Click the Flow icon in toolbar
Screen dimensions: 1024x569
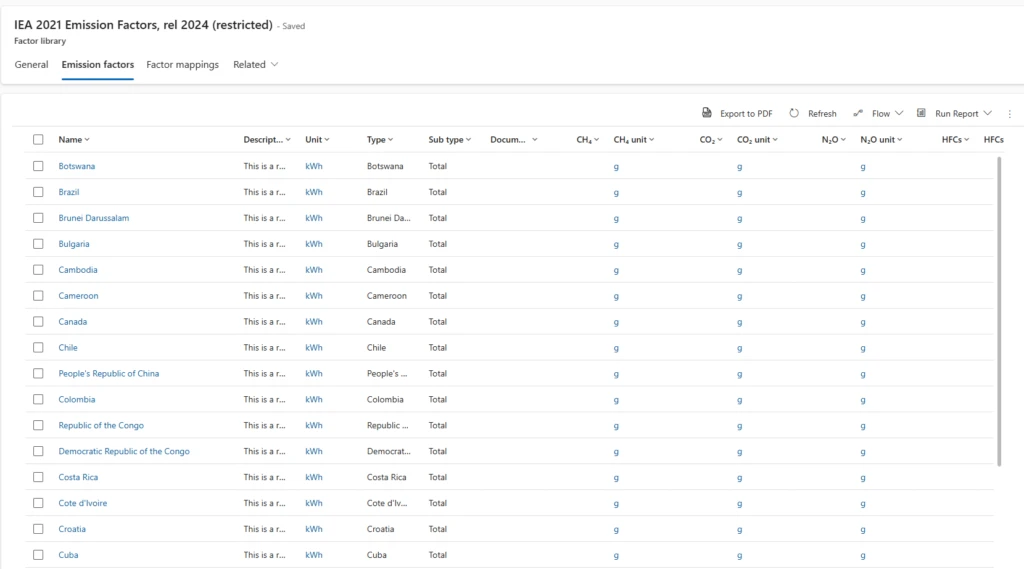tap(858, 114)
